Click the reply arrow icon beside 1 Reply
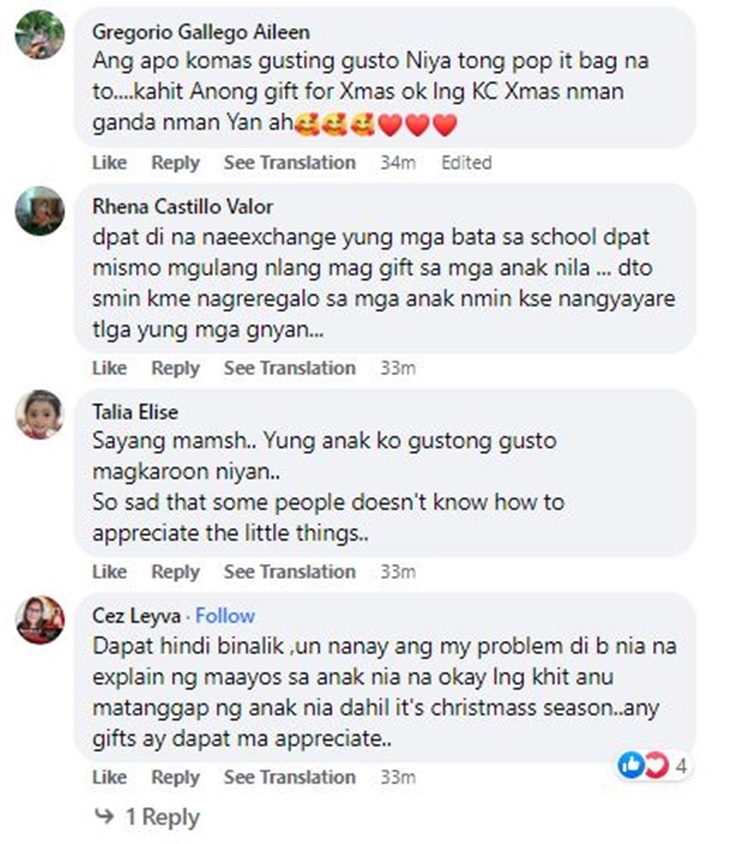 (104, 815)
